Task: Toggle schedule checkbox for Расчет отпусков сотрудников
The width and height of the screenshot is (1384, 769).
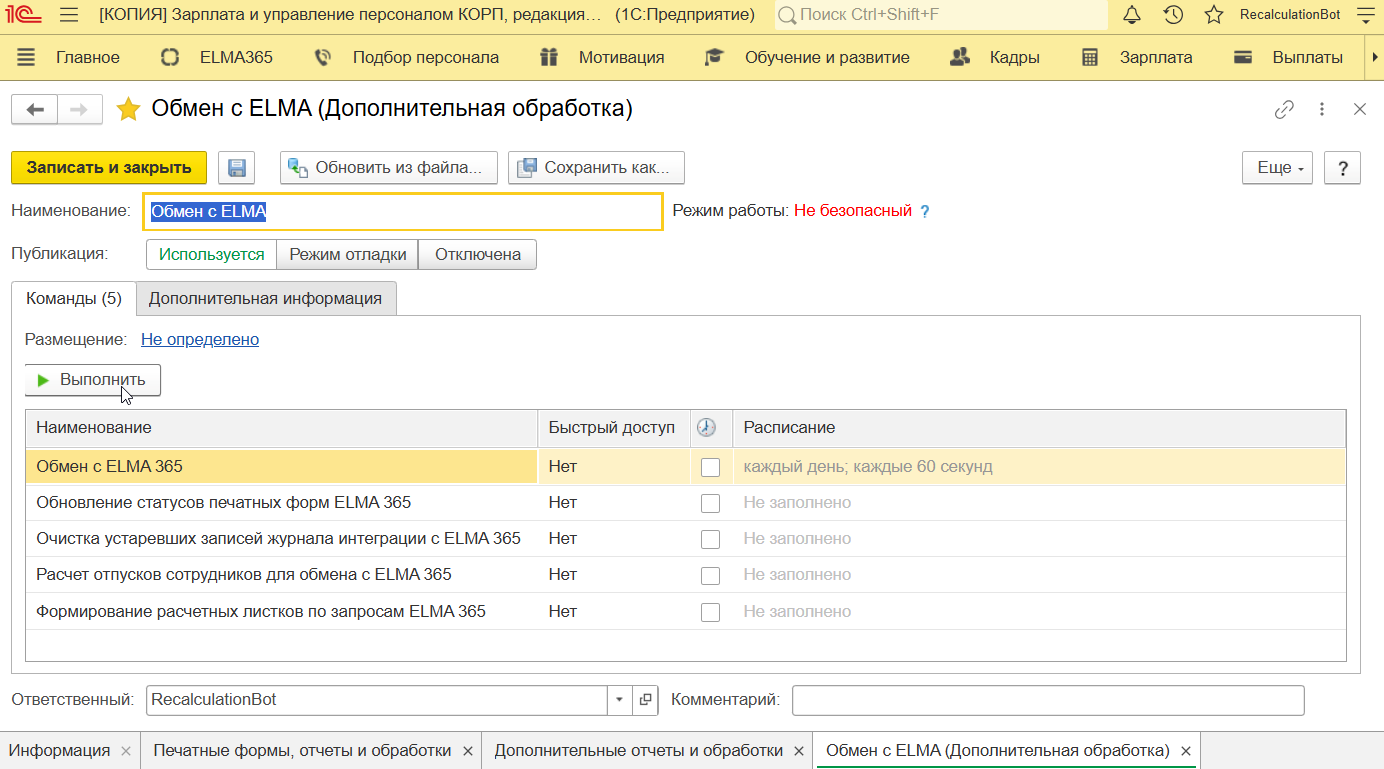Action: (710, 575)
